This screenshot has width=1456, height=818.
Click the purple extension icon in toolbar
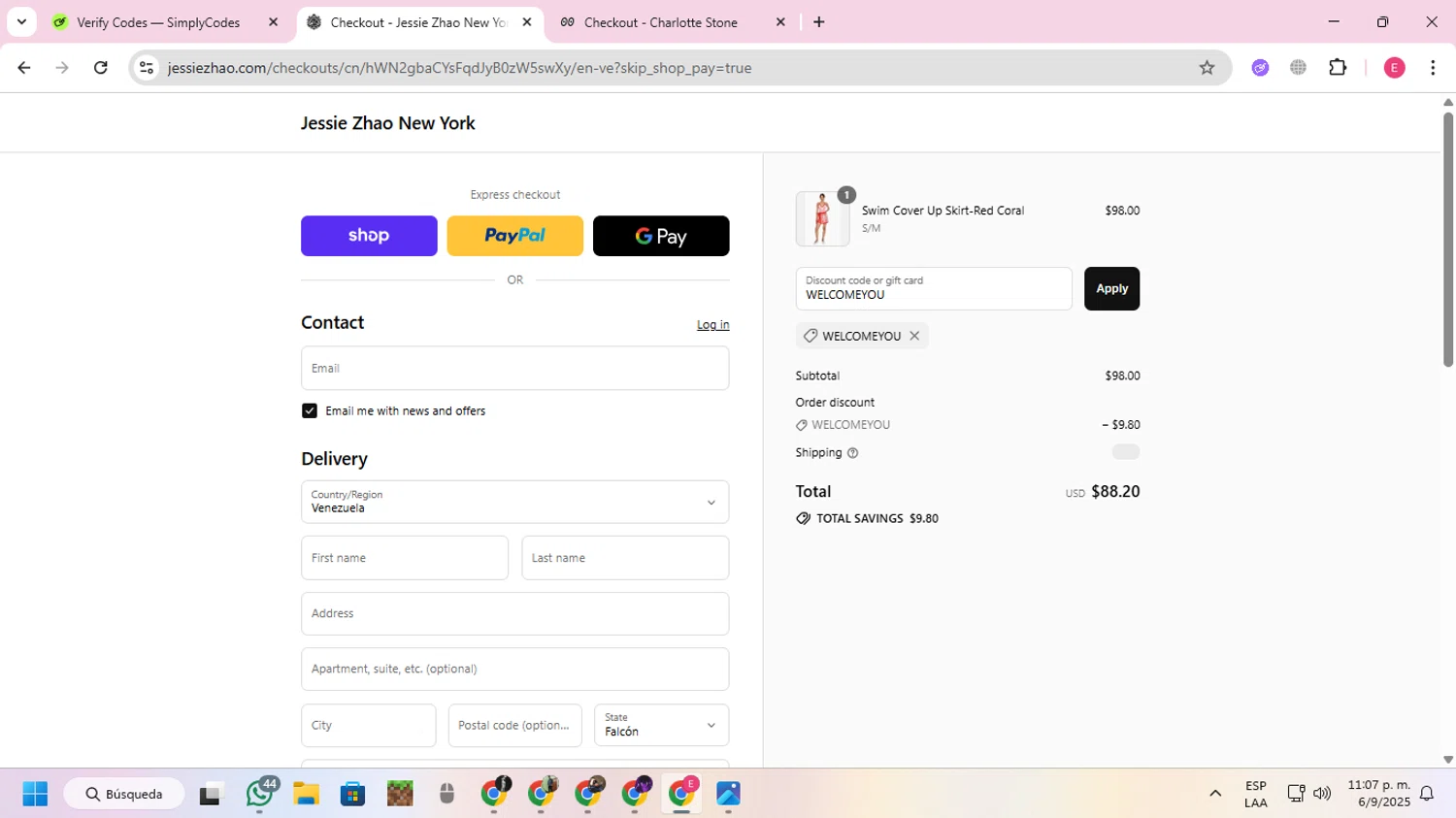pyautogui.click(x=1260, y=68)
